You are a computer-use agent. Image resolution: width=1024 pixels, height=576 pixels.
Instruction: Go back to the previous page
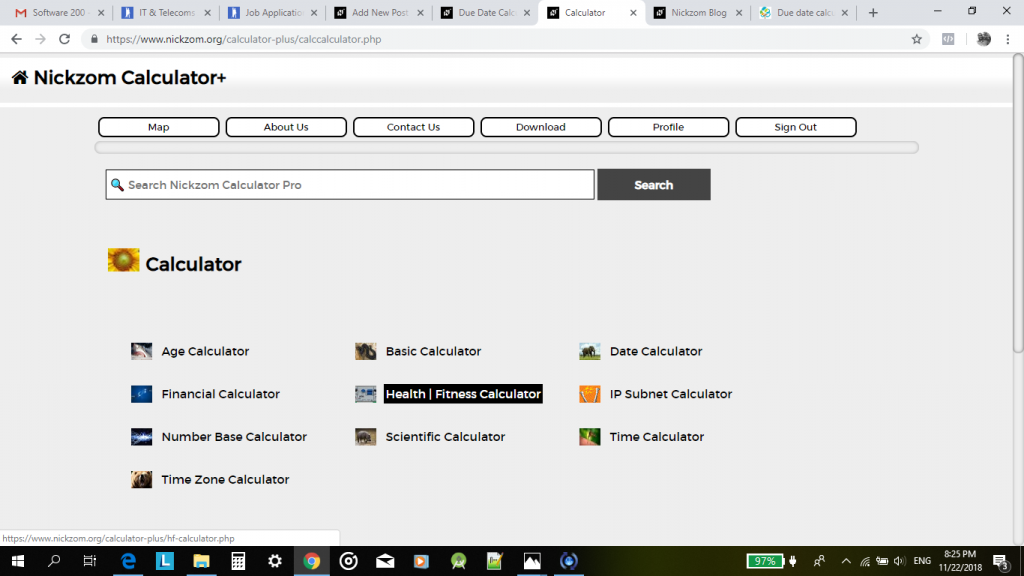click(x=16, y=39)
